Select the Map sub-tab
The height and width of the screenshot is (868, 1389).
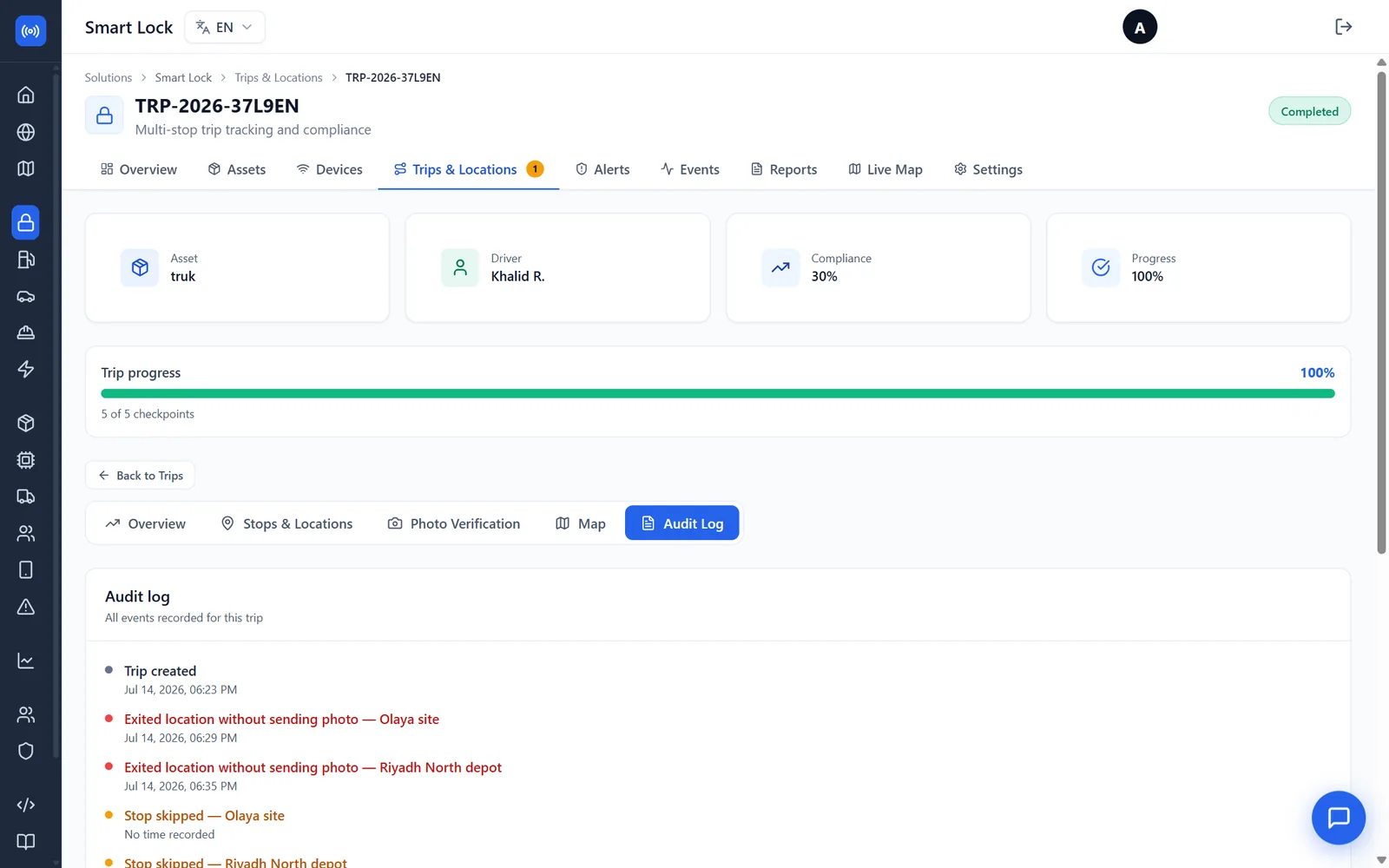[x=581, y=523]
